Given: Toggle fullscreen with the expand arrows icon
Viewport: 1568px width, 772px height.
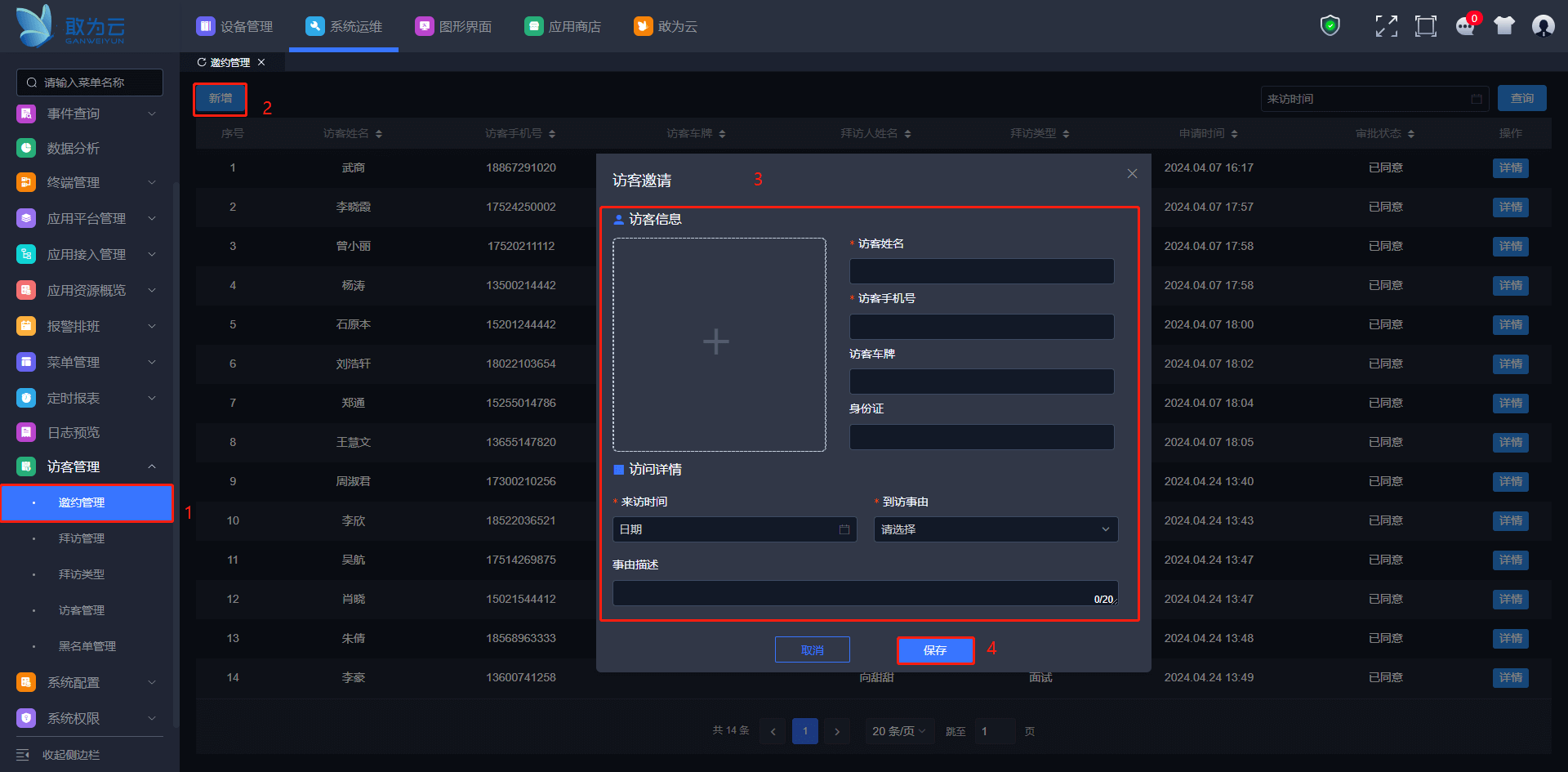Looking at the screenshot, I should click(x=1386, y=26).
